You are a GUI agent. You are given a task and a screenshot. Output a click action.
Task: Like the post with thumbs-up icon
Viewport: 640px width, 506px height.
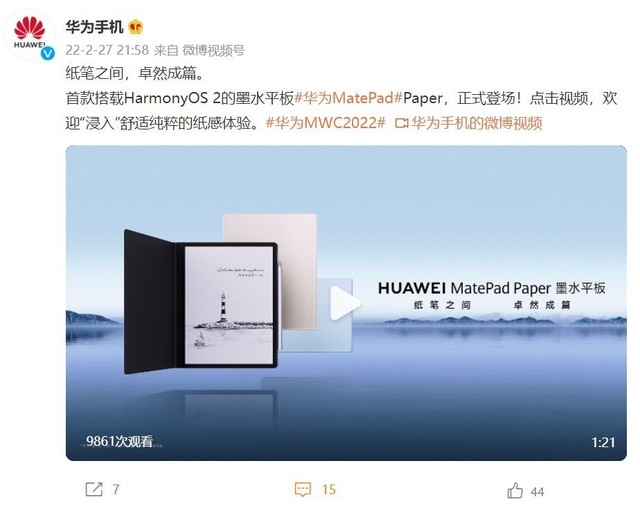[515, 490]
